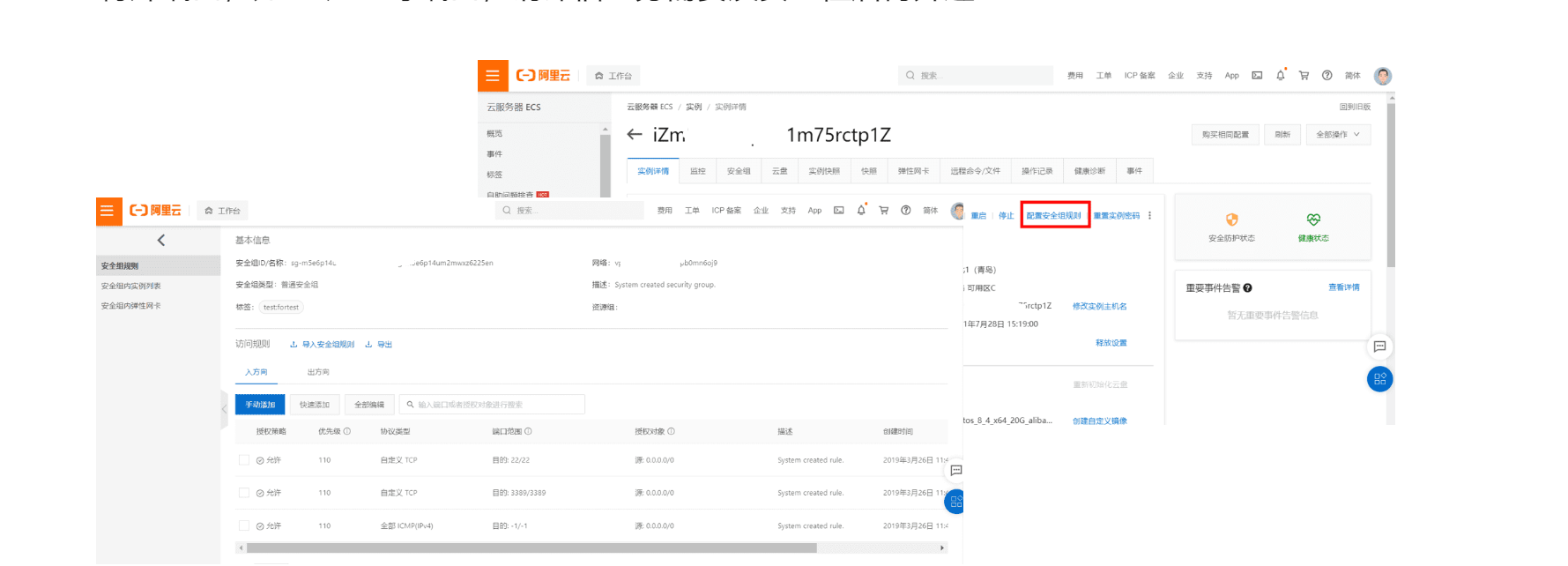
Task: Expand 全部操作 dropdown
Action: [1338, 135]
